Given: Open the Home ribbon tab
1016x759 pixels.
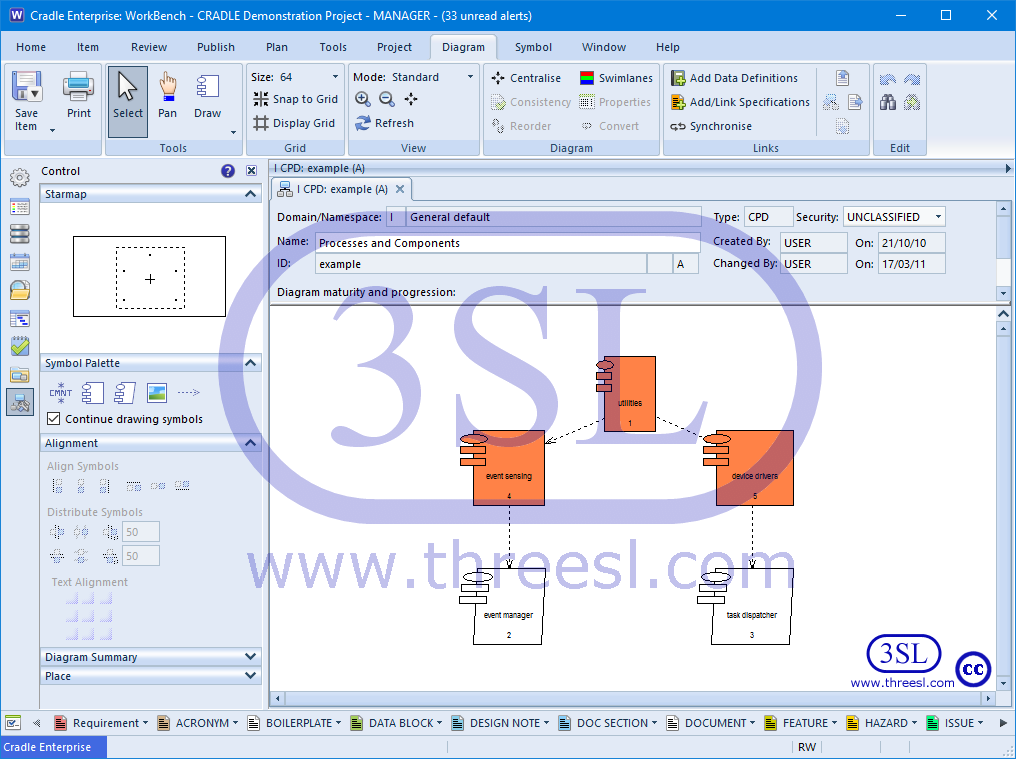Looking at the screenshot, I should (x=31, y=47).
